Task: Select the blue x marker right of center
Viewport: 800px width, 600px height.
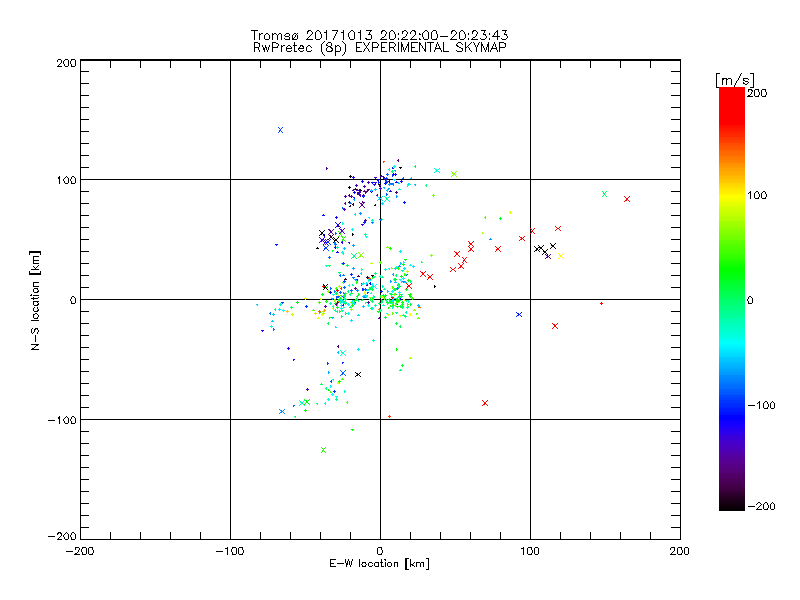Action: [518, 314]
